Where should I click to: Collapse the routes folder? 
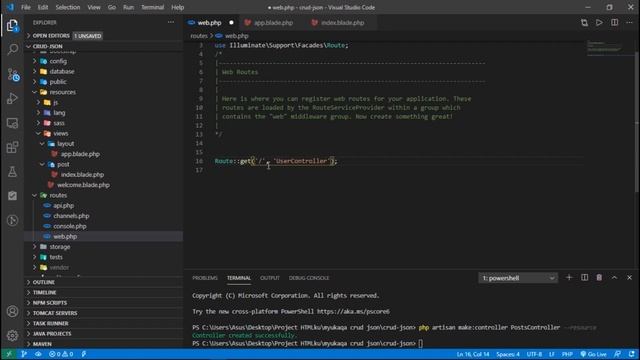pyautogui.click(x=58, y=195)
